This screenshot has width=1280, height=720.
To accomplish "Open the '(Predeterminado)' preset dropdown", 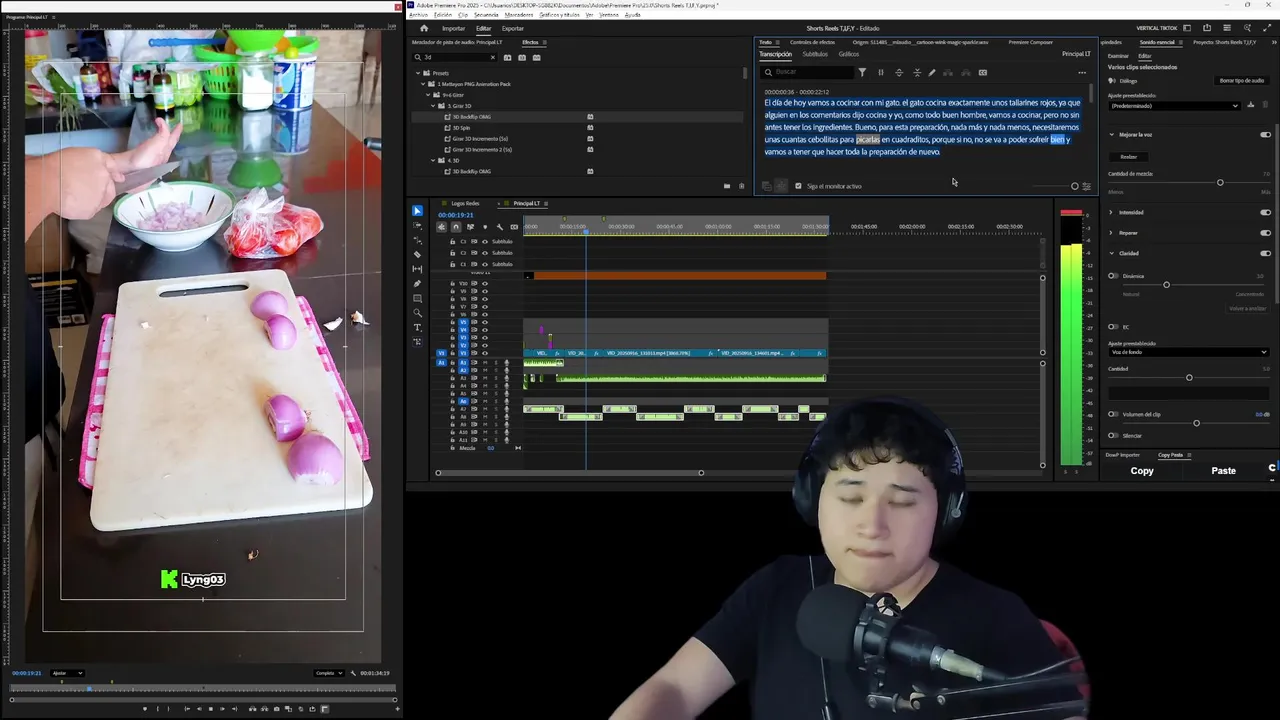I will 1175,105.
